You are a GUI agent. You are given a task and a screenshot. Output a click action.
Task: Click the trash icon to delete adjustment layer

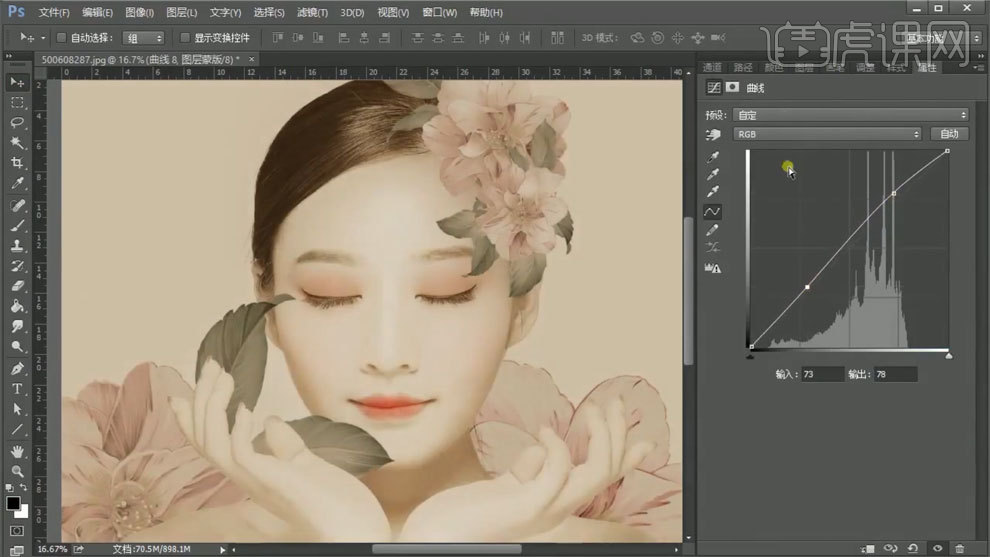(960, 548)
